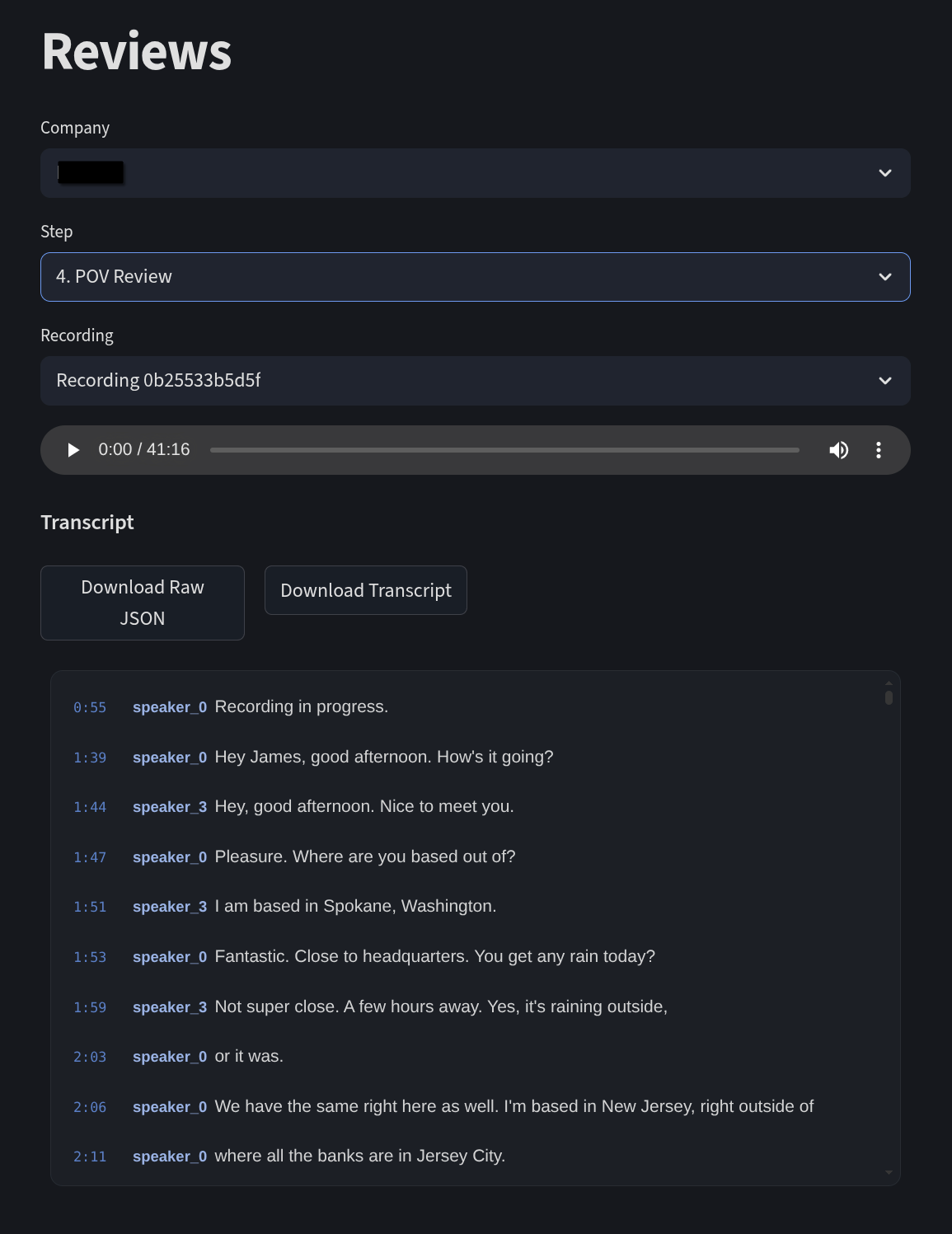Click the chevron on the Company selector

[885, 173]
